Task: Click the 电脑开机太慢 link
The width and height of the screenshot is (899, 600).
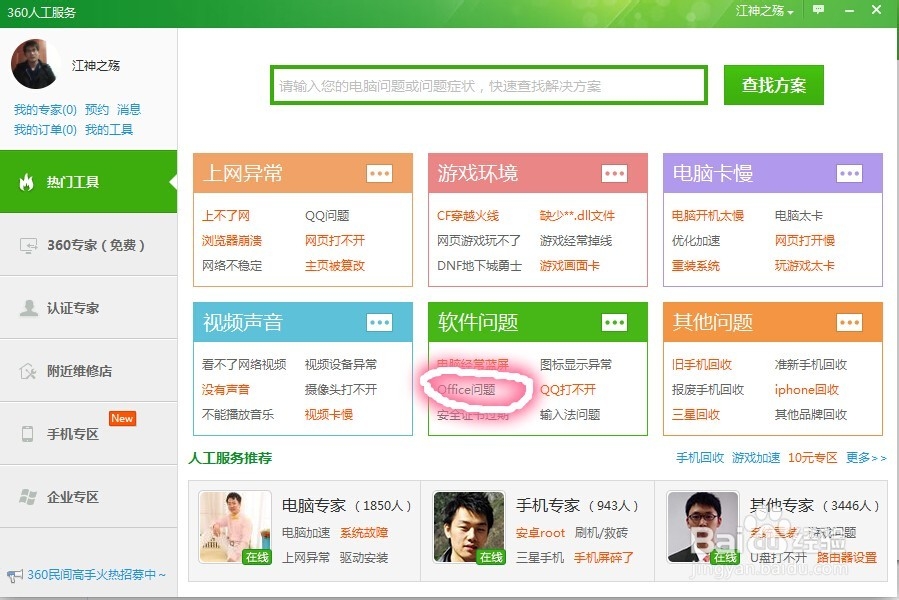Action: (x=708, y=216)
